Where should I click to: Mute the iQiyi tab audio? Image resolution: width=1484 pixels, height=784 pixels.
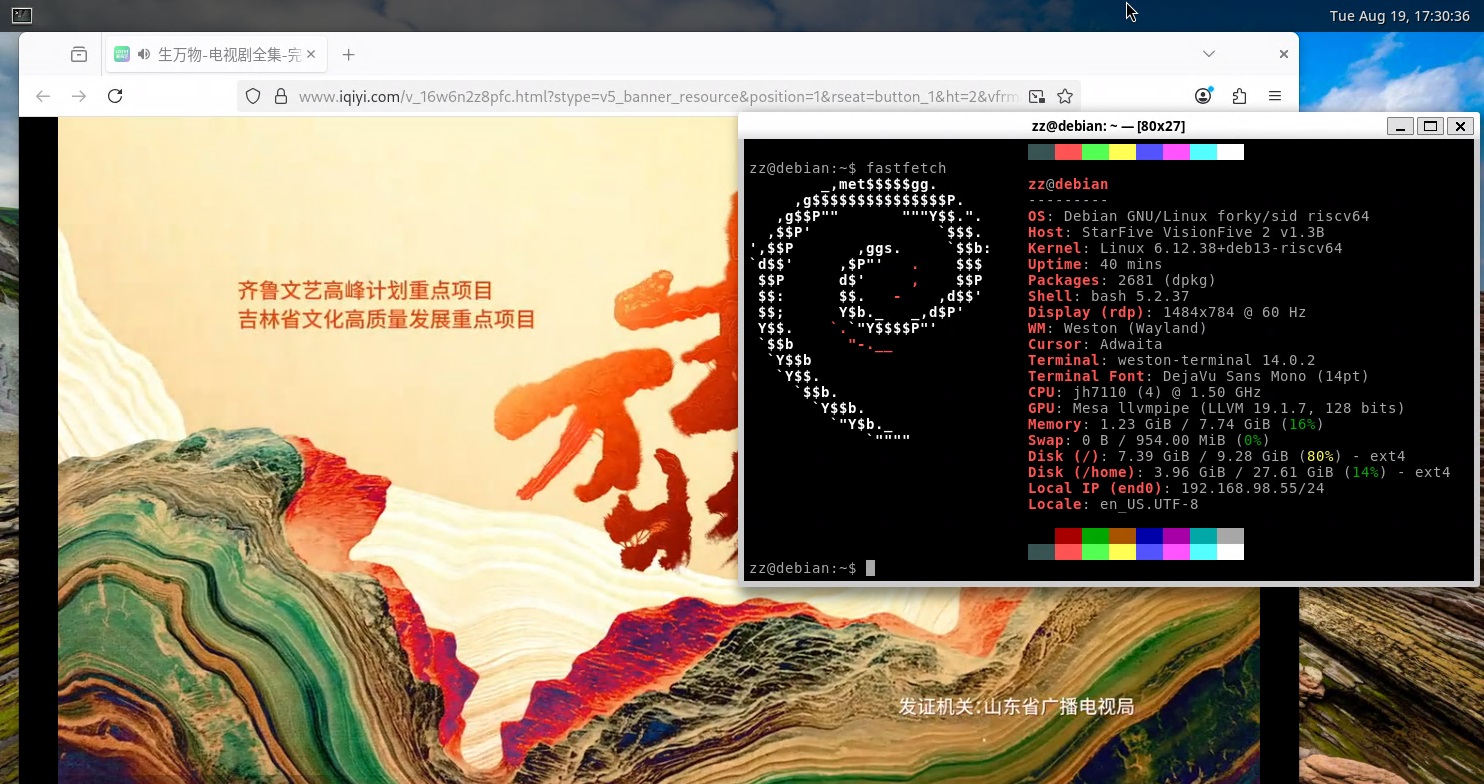[144, 55]
